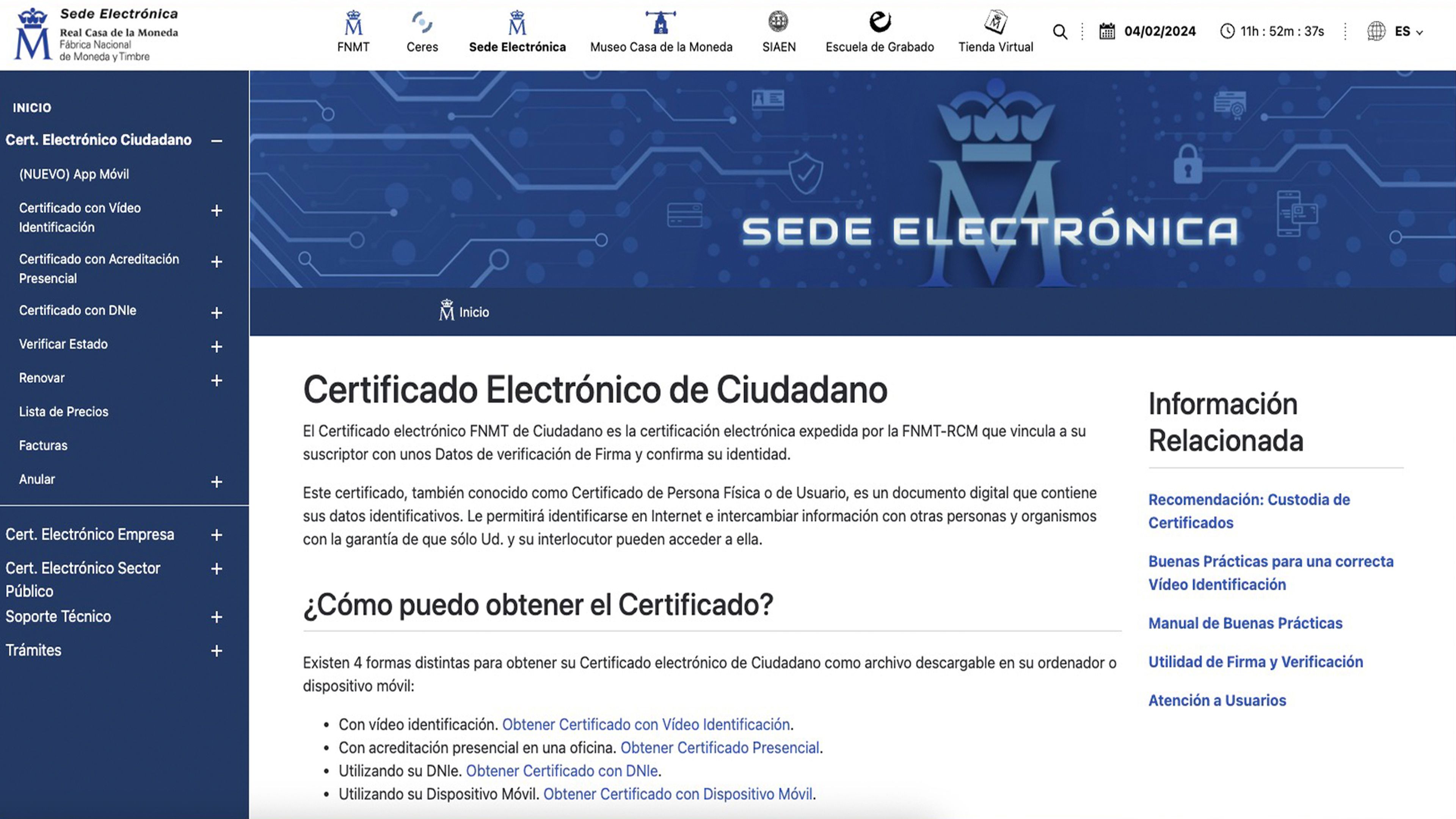Click the Certificado Electrónico de Ciudadano heading

(595, 390)
